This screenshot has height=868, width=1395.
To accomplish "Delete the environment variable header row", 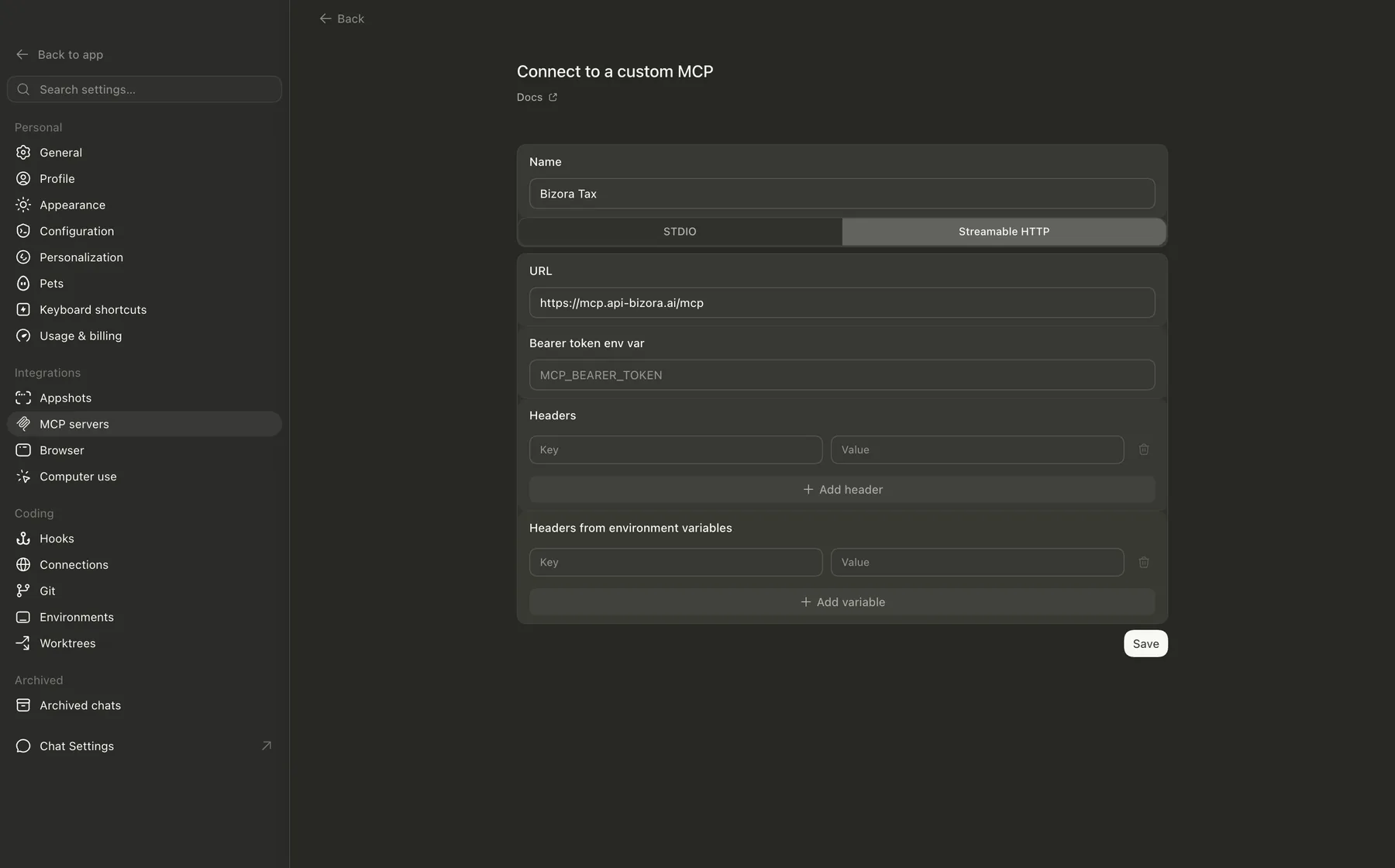I will click(1144, 562).
